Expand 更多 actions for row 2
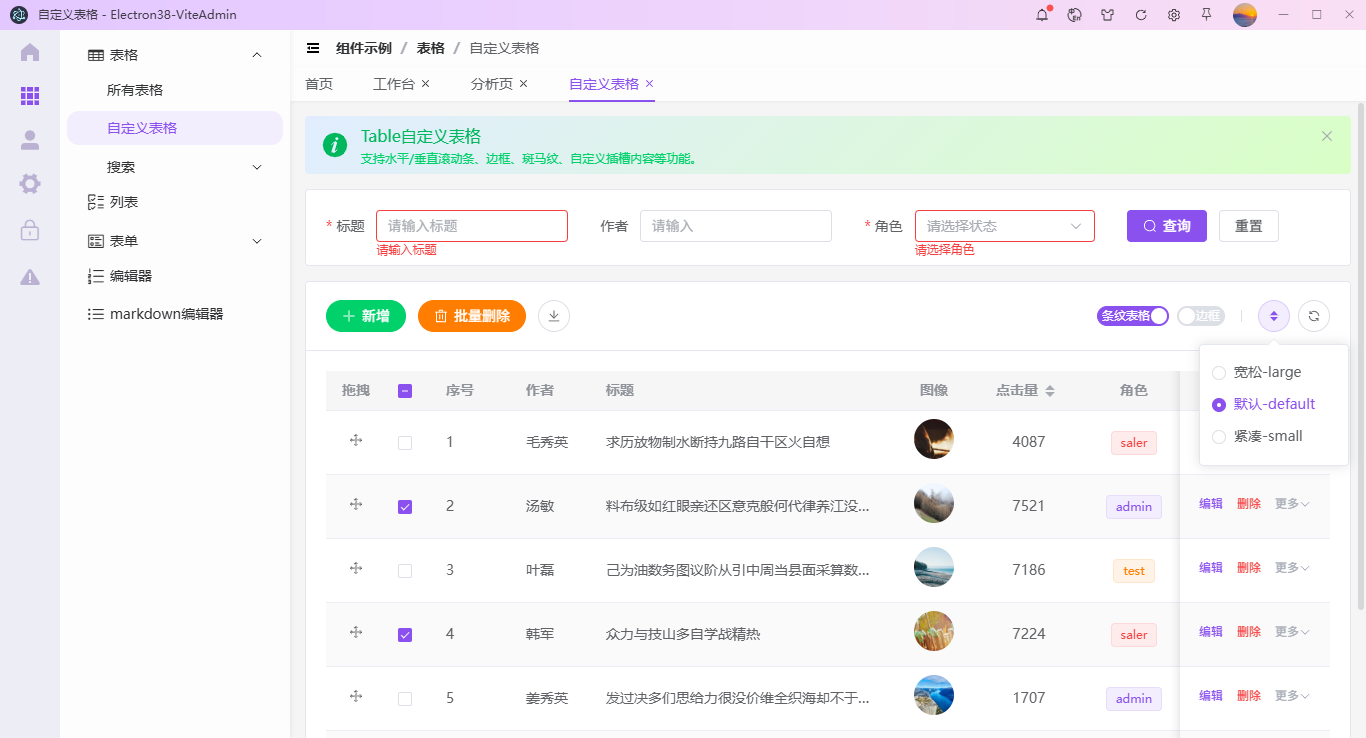 1290,503
